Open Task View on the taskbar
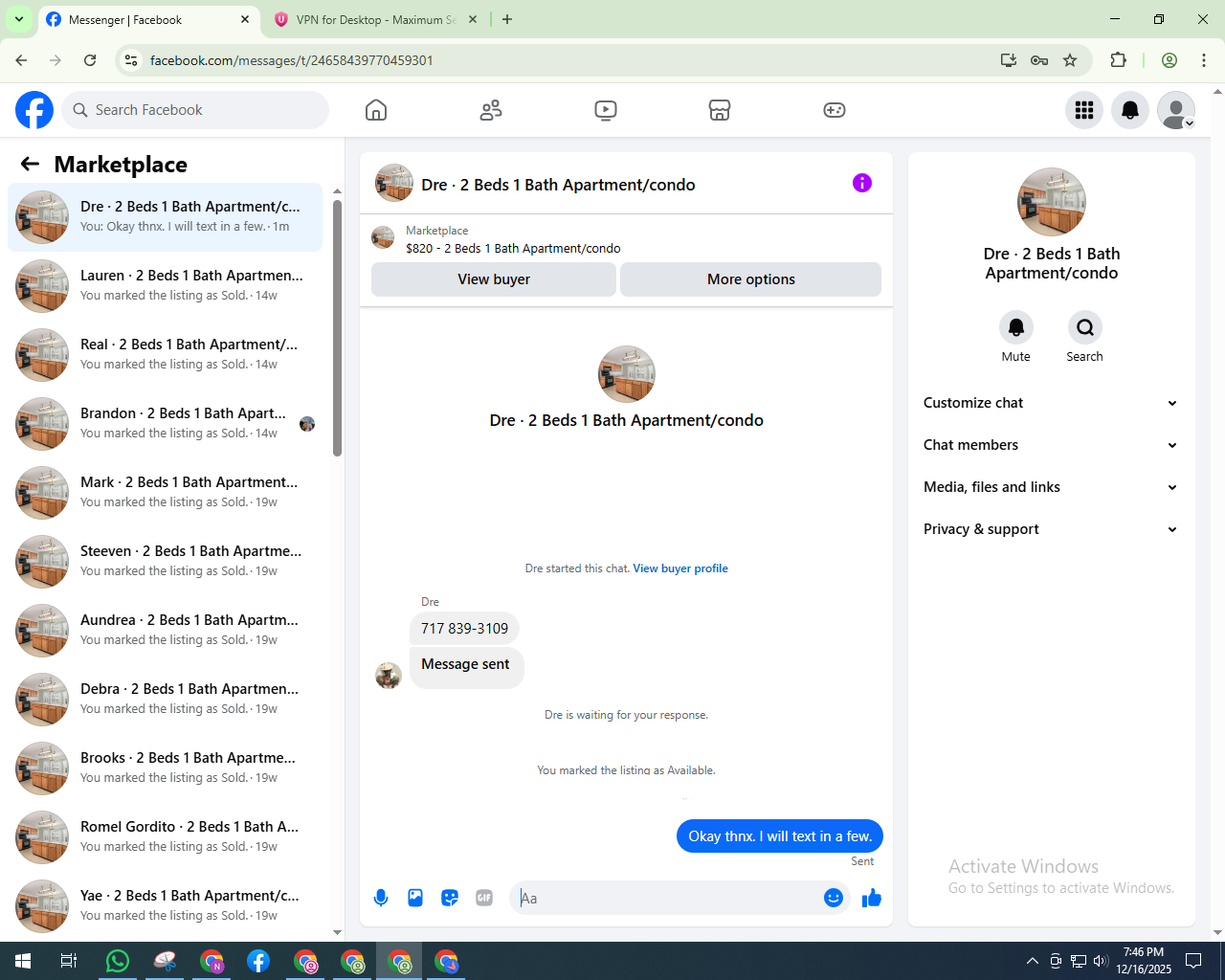This screenshot has width=1225, height=980. tap(69, 961)
